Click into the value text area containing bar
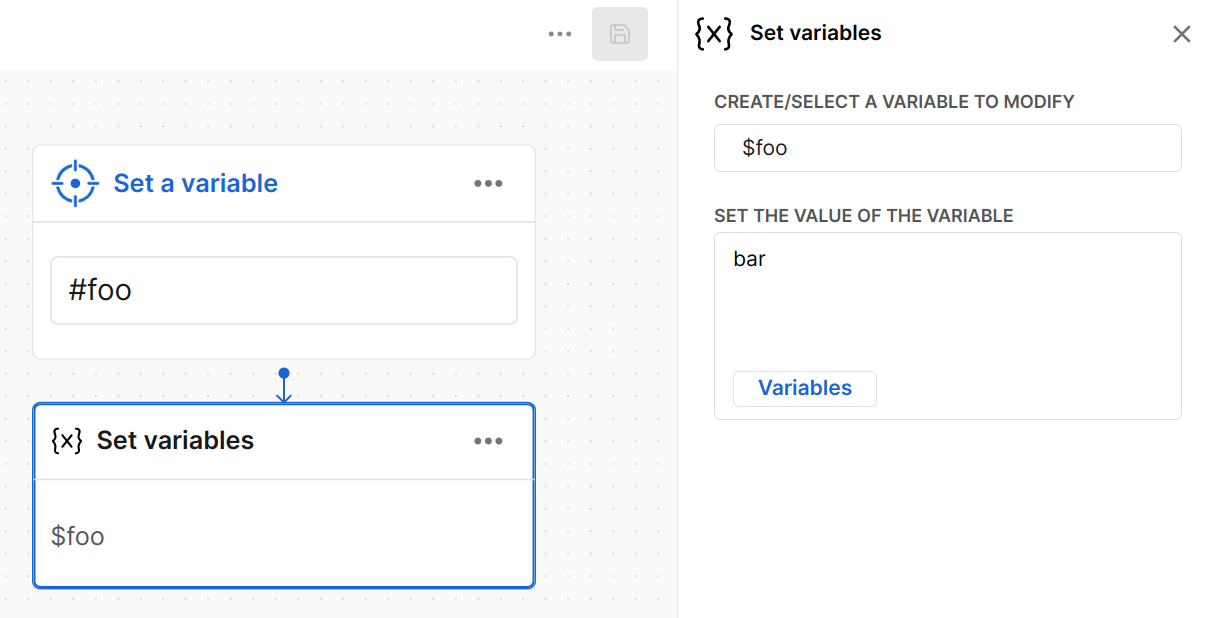1213x618 pixels. pyautogui.click(x=947, y=300)
